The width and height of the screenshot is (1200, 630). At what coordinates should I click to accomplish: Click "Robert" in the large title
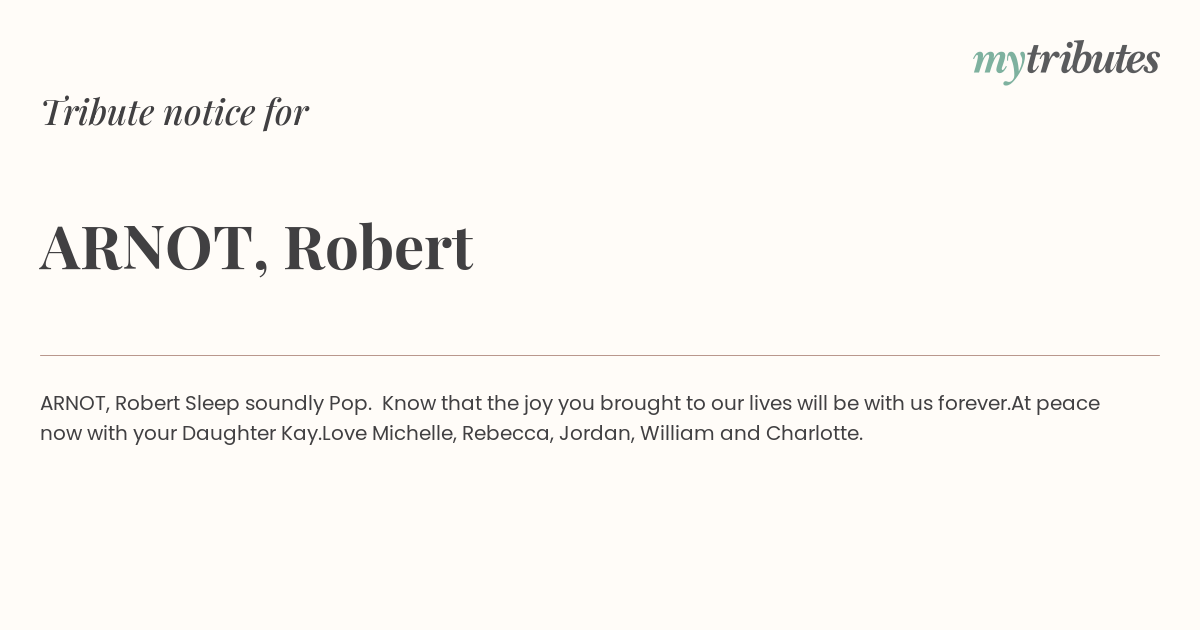378,246
